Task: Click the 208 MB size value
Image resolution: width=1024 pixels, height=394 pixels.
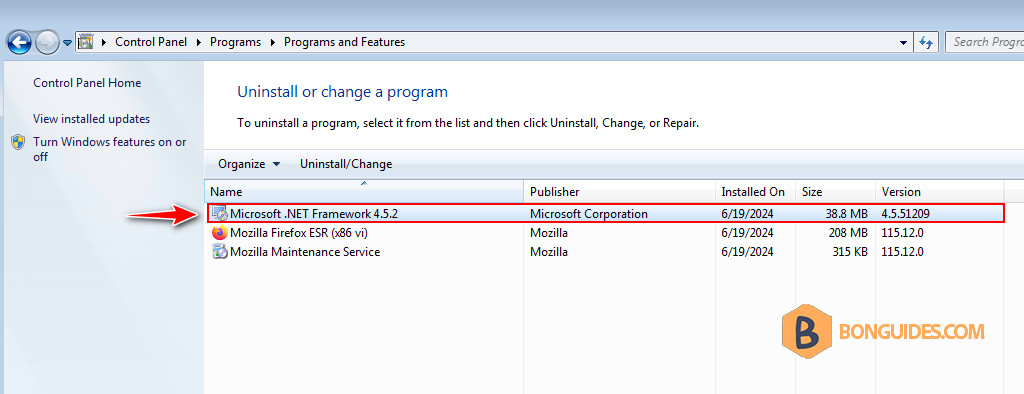Action: tap(848, 233)
